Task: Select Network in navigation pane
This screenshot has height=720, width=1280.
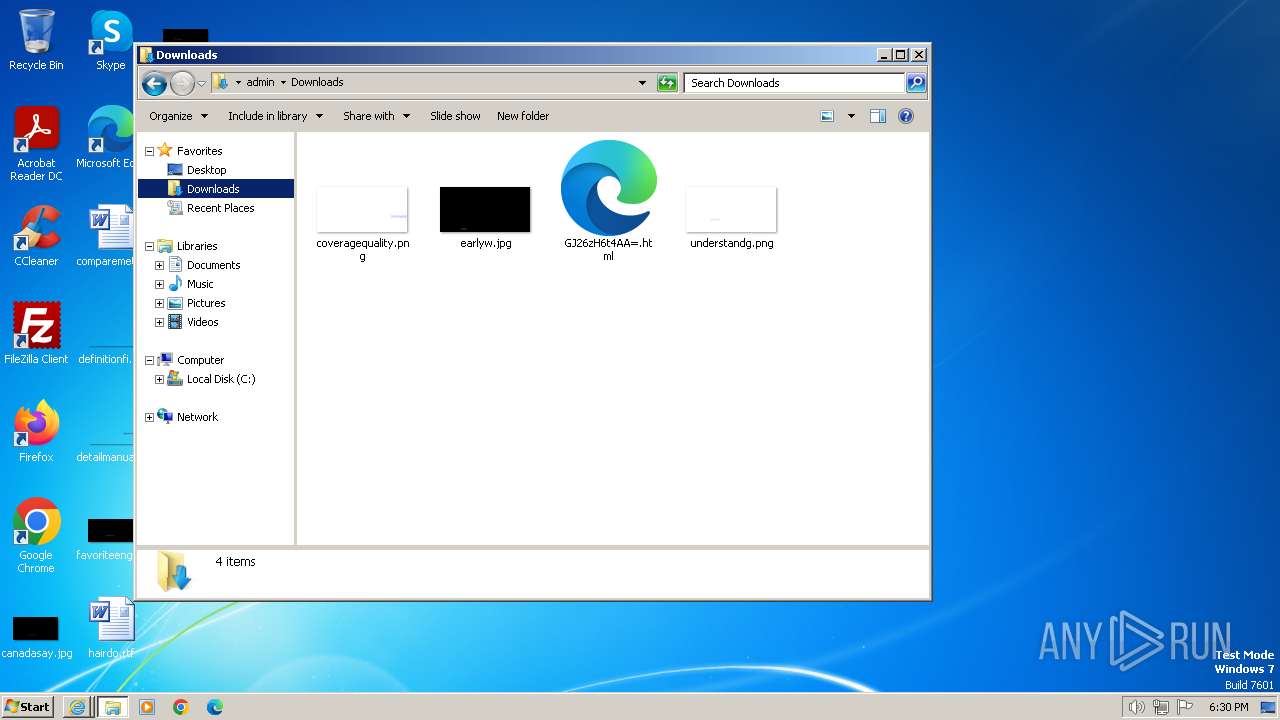Action: point(197,417)
